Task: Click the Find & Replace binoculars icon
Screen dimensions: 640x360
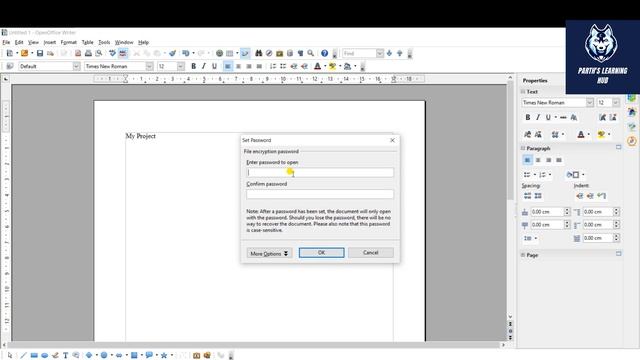Action: pos(258,53)
